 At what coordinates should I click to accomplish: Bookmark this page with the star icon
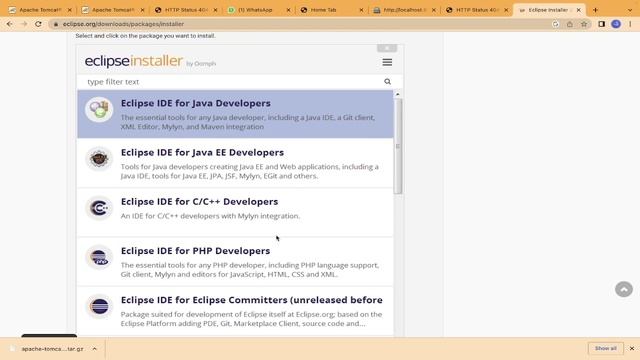coord(584,24)
